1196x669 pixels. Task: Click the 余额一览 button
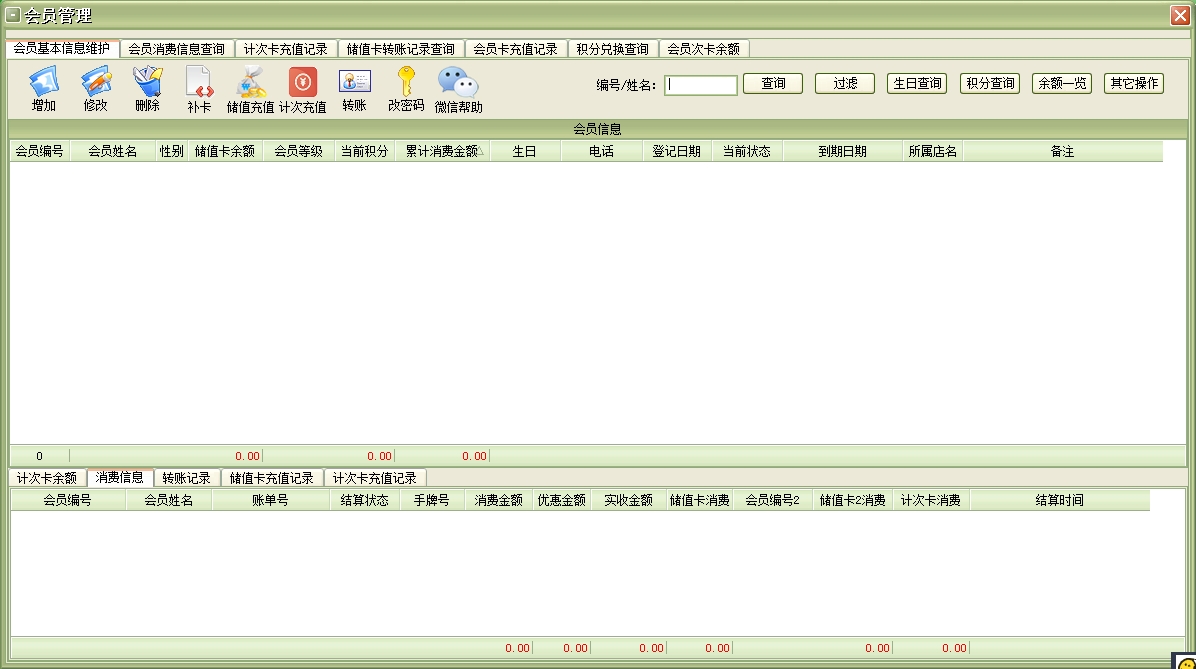(x=1061, y=84)
